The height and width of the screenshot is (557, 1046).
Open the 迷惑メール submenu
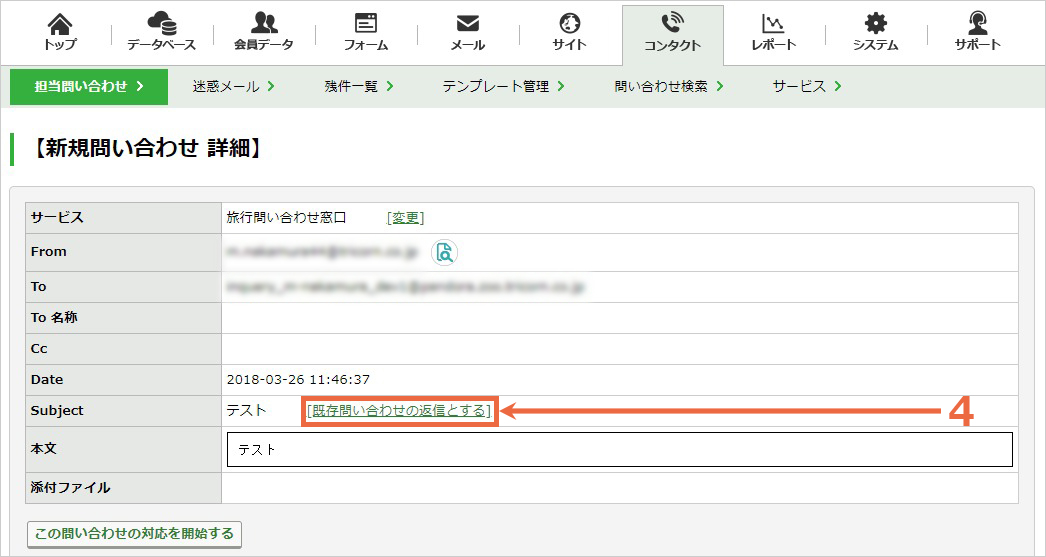(233, 87)
